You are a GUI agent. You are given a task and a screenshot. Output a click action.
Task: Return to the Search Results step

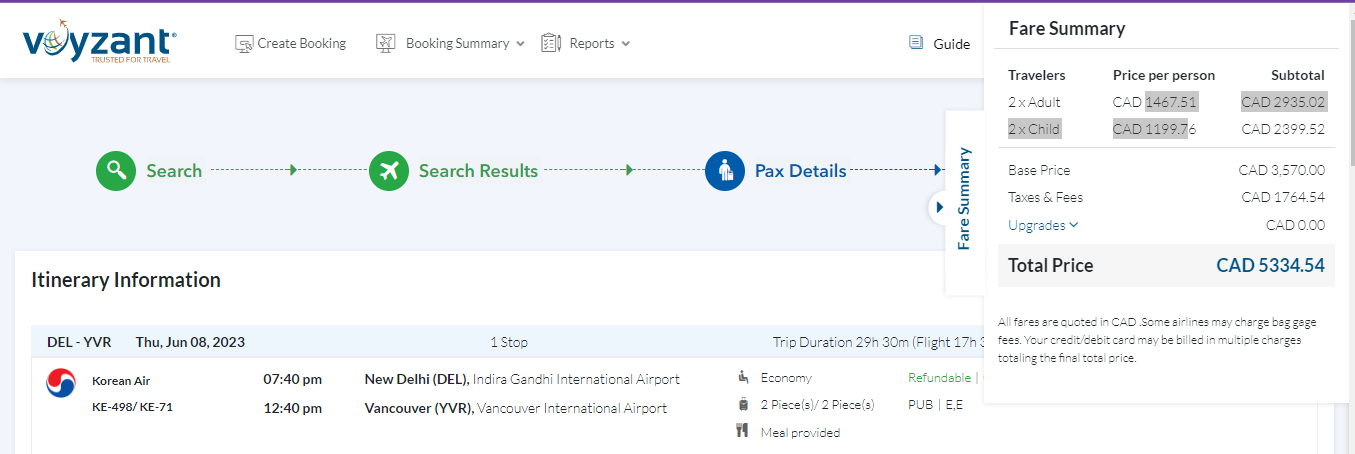[x=478, y=171]
